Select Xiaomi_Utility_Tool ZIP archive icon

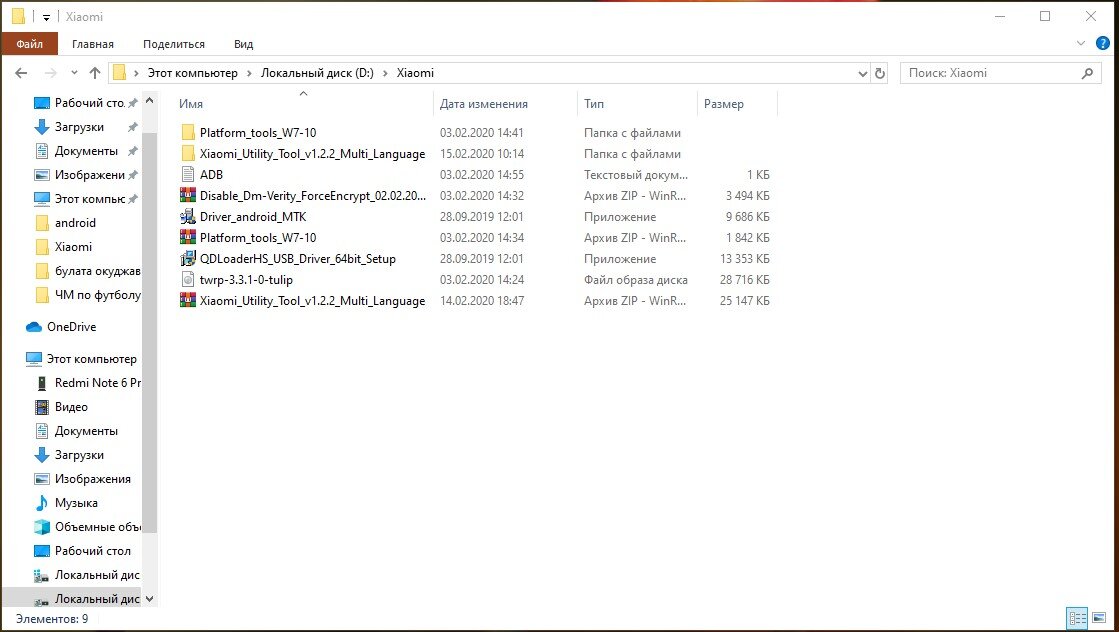[x=188, y=301]
